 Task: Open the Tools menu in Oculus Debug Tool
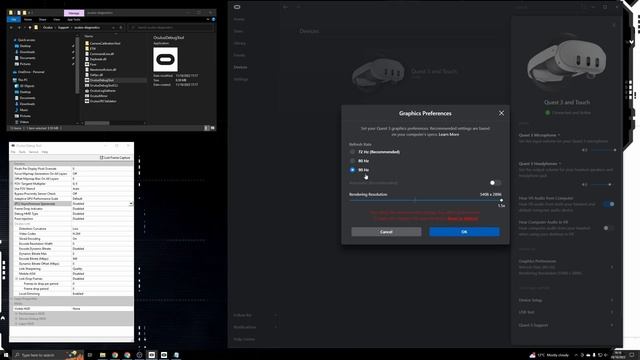(x=22, y=152)
